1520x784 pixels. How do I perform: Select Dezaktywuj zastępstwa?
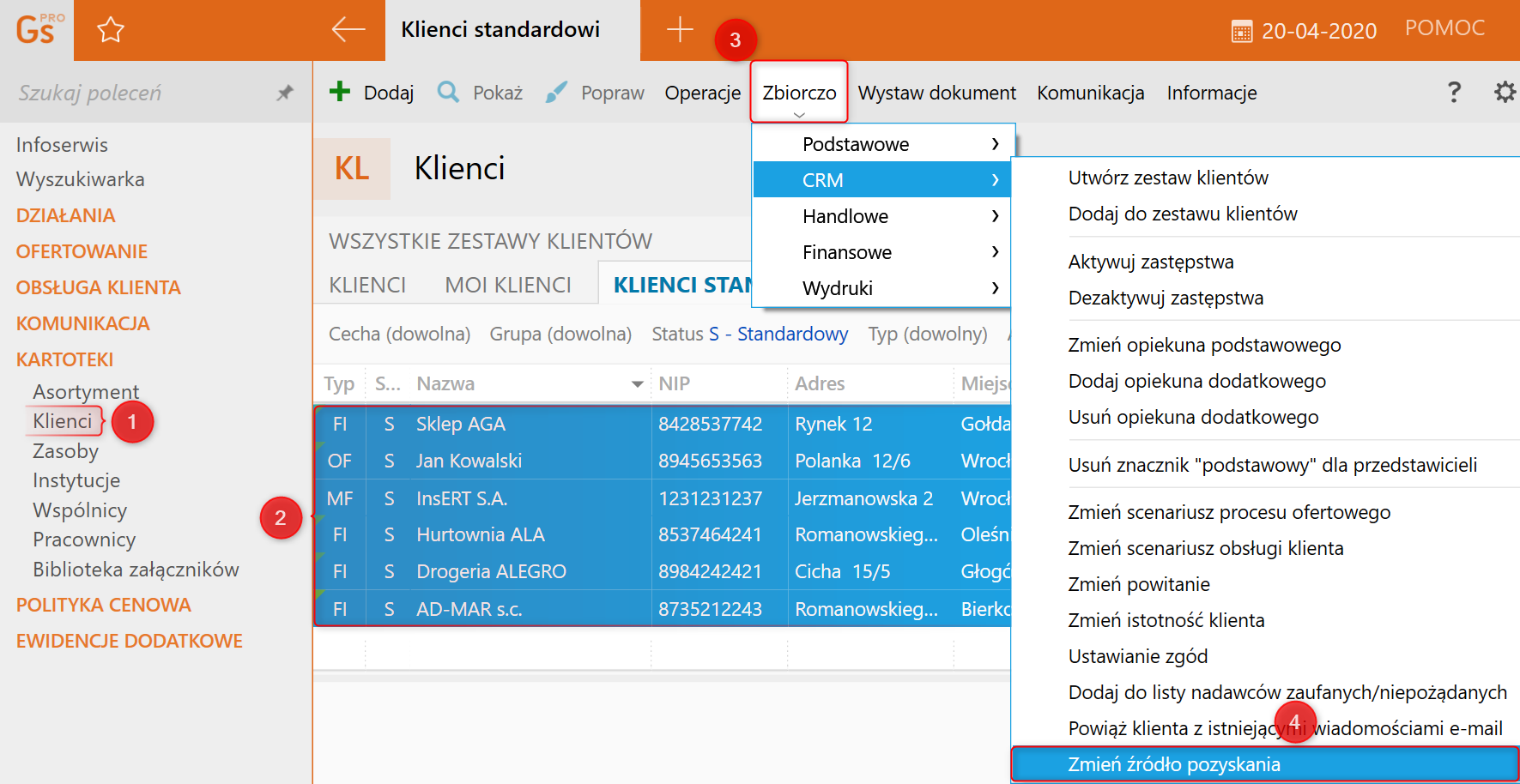coord(1166,298)
